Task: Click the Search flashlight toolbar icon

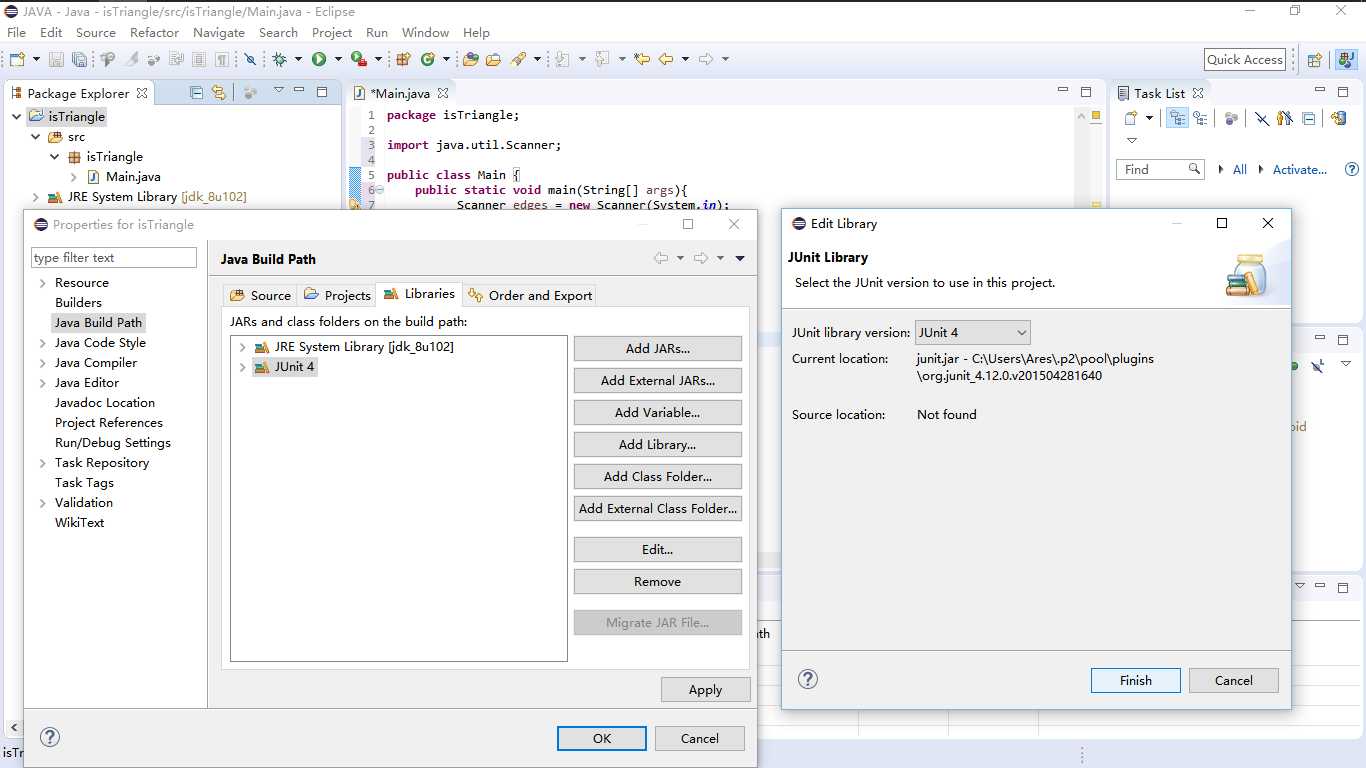Action: click(518, 59)
